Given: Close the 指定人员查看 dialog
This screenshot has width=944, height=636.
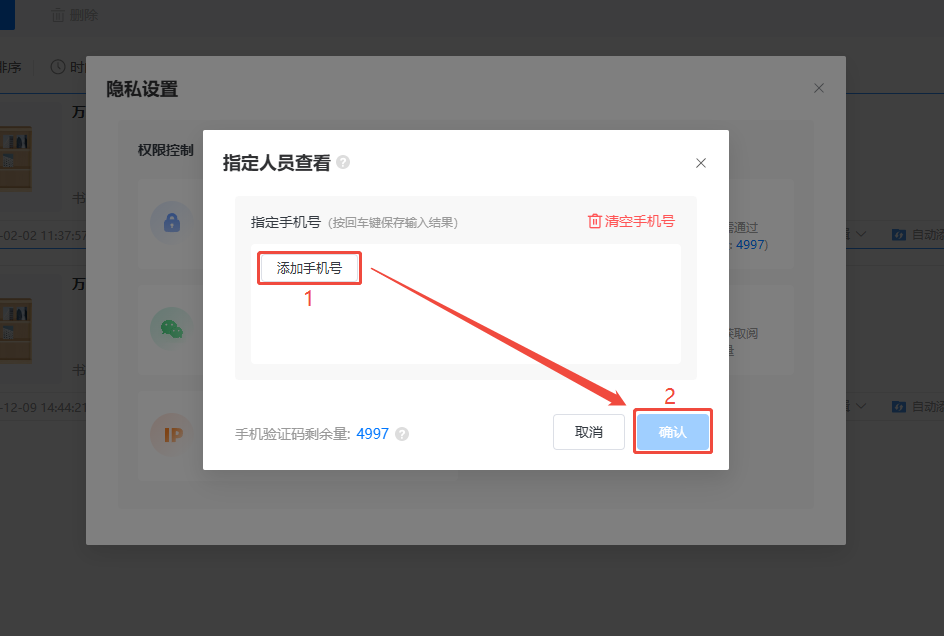Looking at the screenshot, I should [x=701, y=163].
